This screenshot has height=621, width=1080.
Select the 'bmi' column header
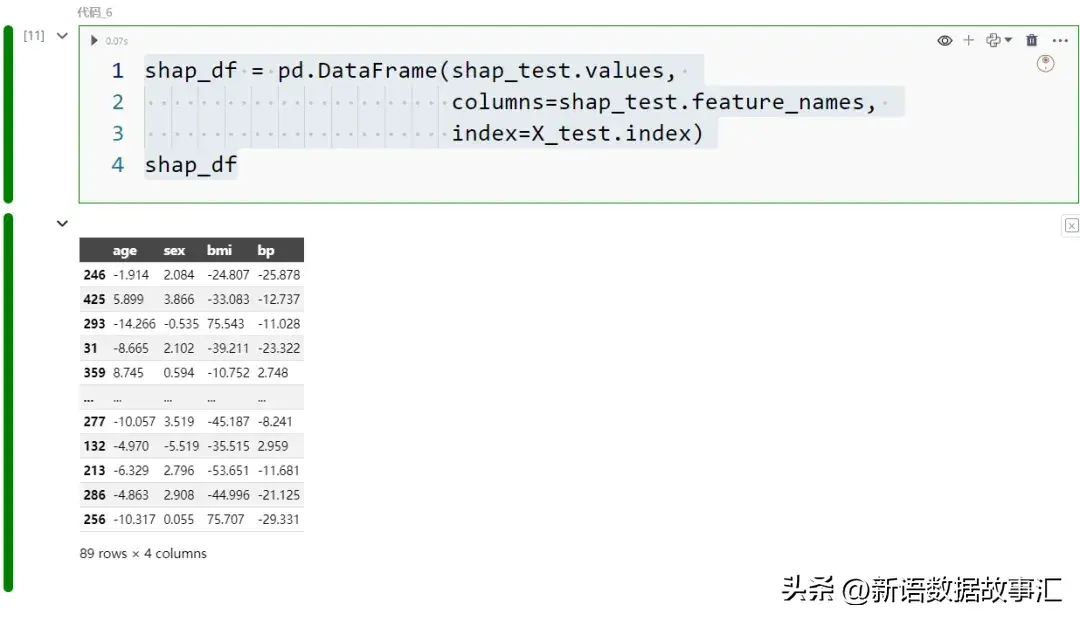[x=218, y=251]
